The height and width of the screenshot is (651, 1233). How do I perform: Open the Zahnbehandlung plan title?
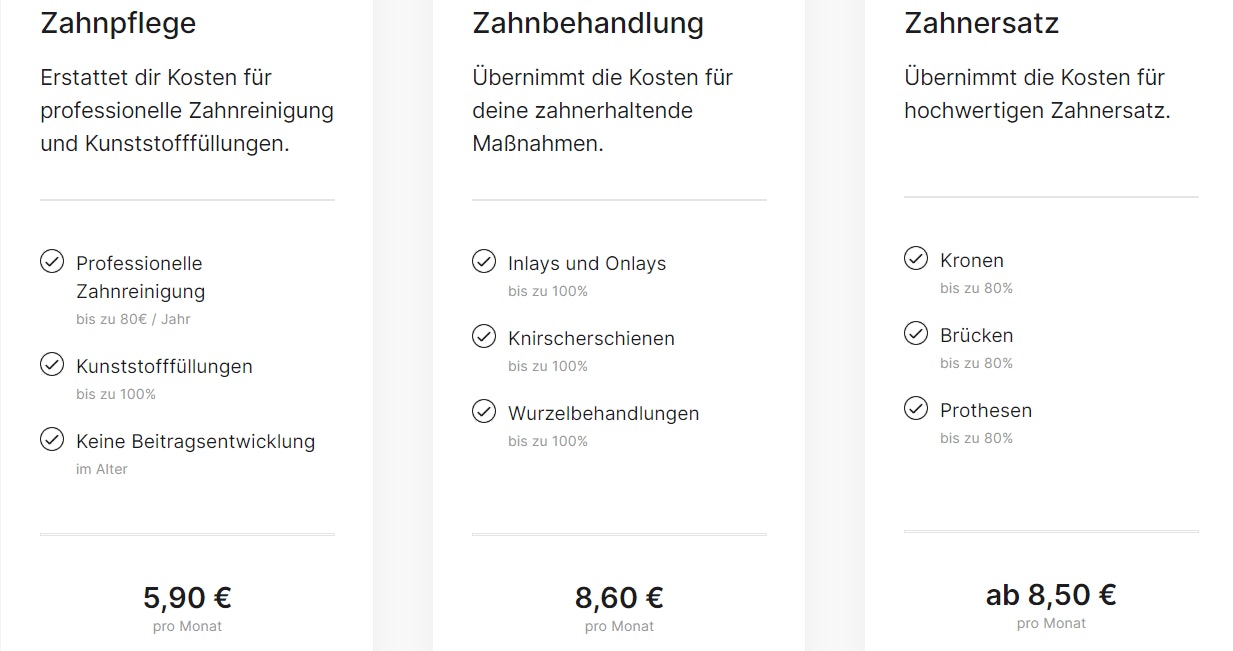(588, 23)
